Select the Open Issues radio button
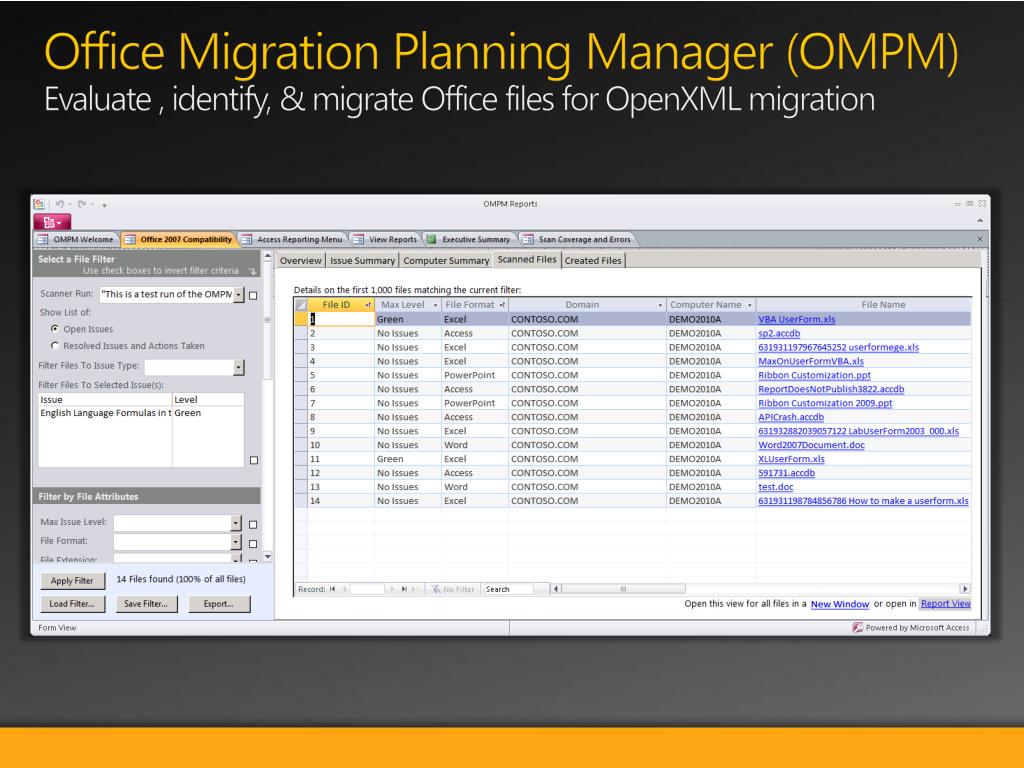 [55, 328]
